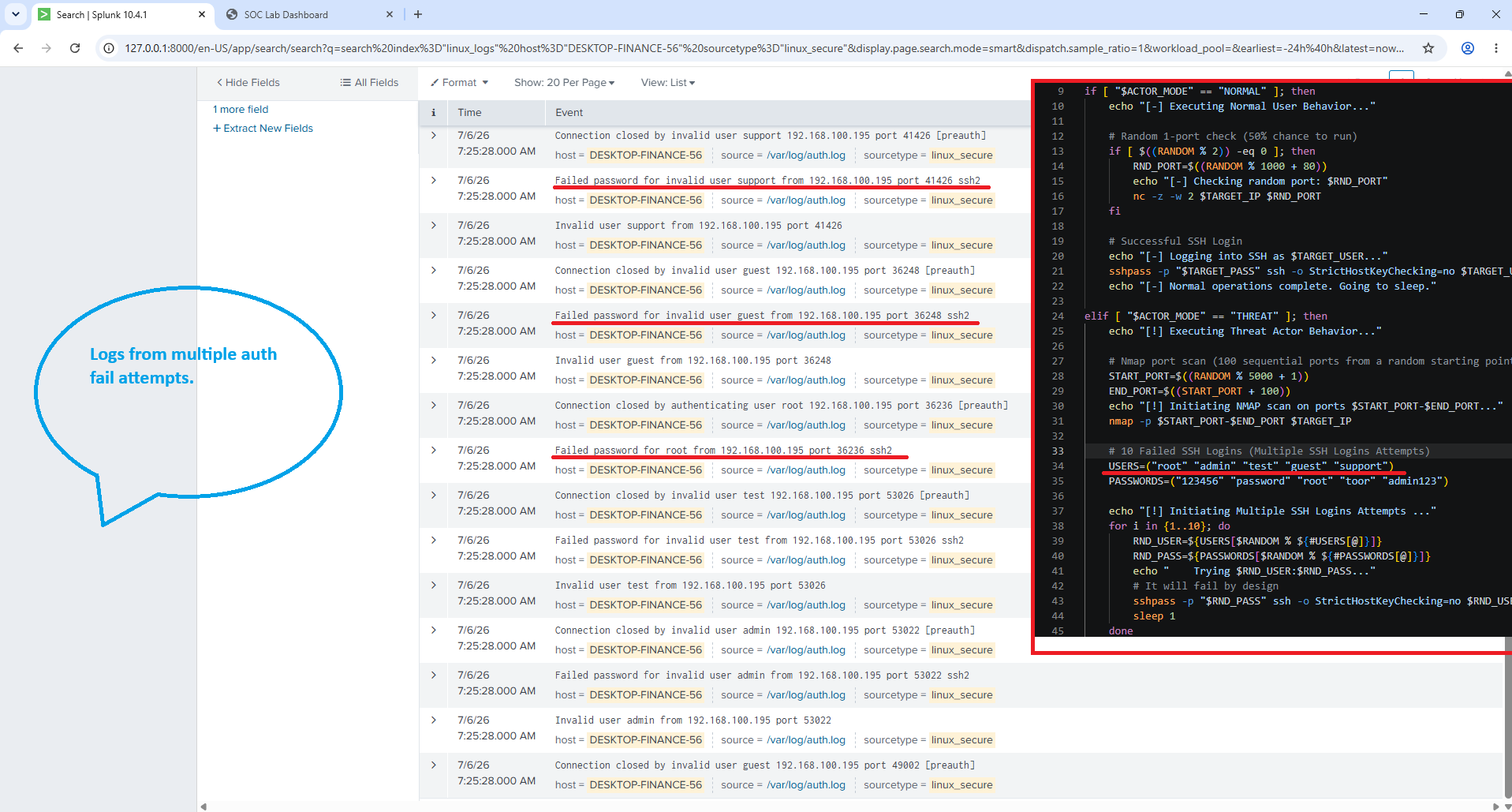Screen dimensions: 1512x812
Task: Expand Failed password for root event
Action: (434, 451)
